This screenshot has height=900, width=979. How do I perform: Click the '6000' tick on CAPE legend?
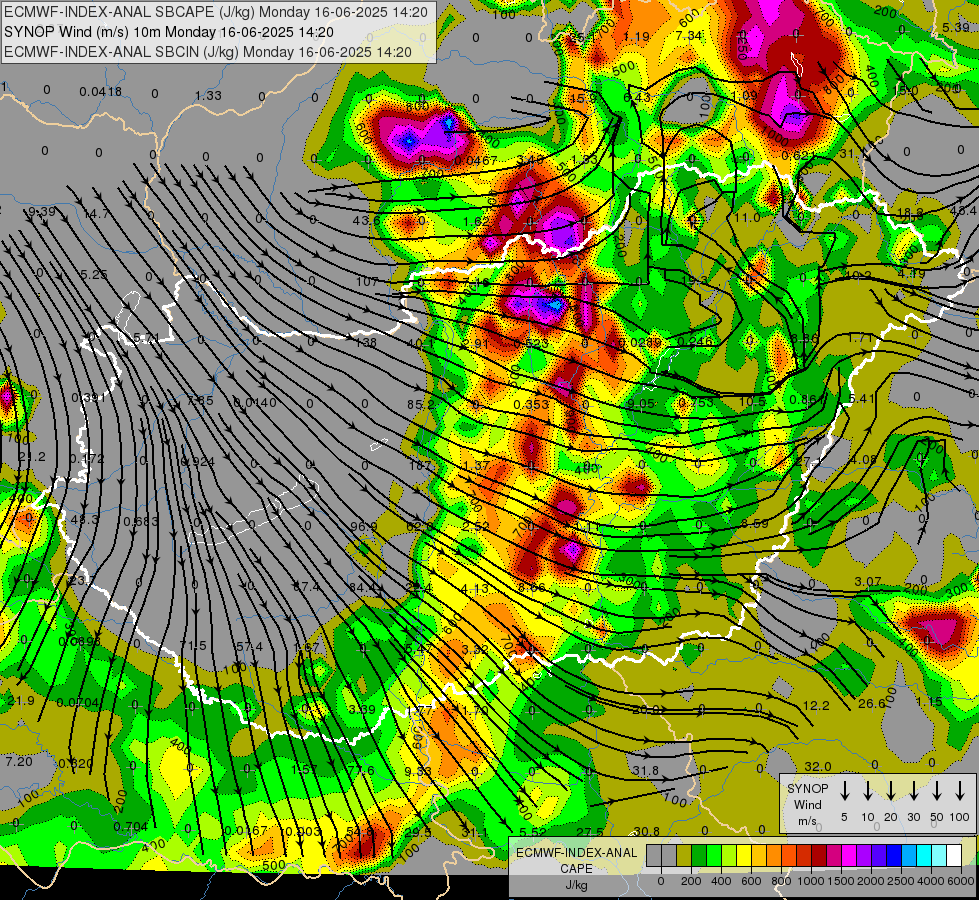click(961, 881)
